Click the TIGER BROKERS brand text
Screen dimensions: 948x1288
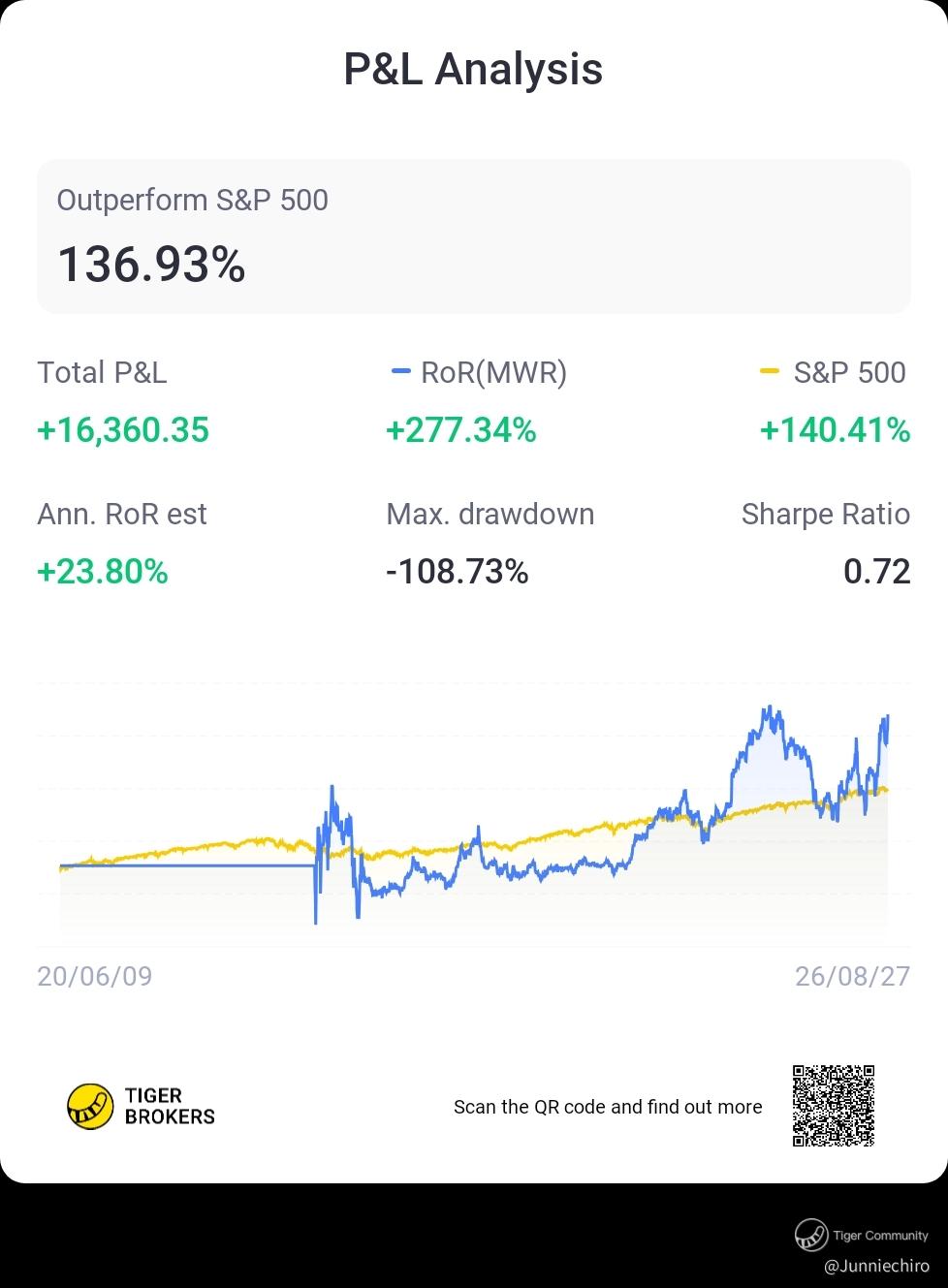click(x=170, y=1106)
